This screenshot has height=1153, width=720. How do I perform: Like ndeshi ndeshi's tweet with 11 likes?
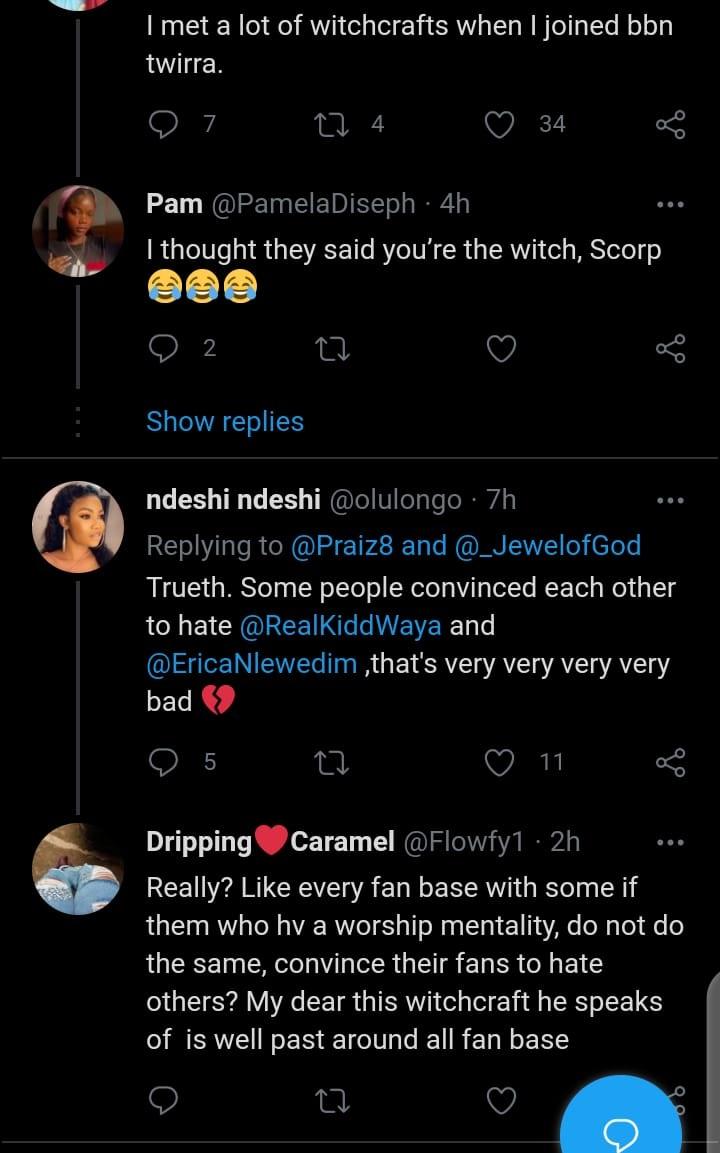[500, 762]
